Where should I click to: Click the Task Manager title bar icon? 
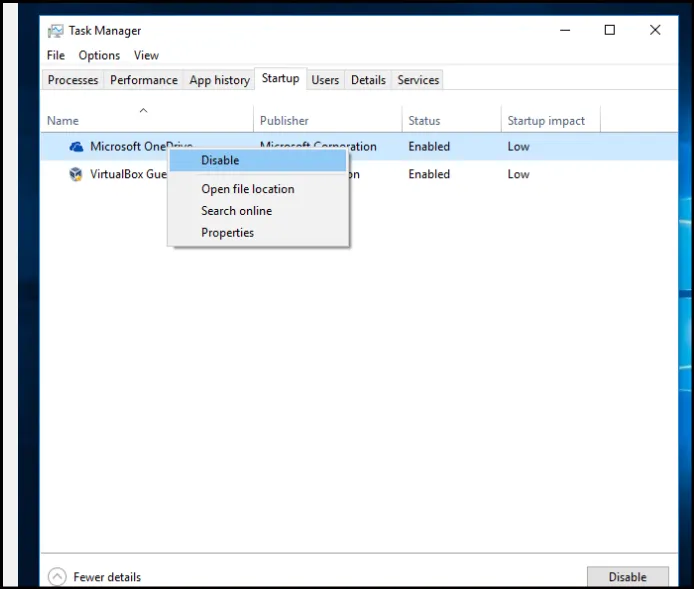click(x=55, y=31)
